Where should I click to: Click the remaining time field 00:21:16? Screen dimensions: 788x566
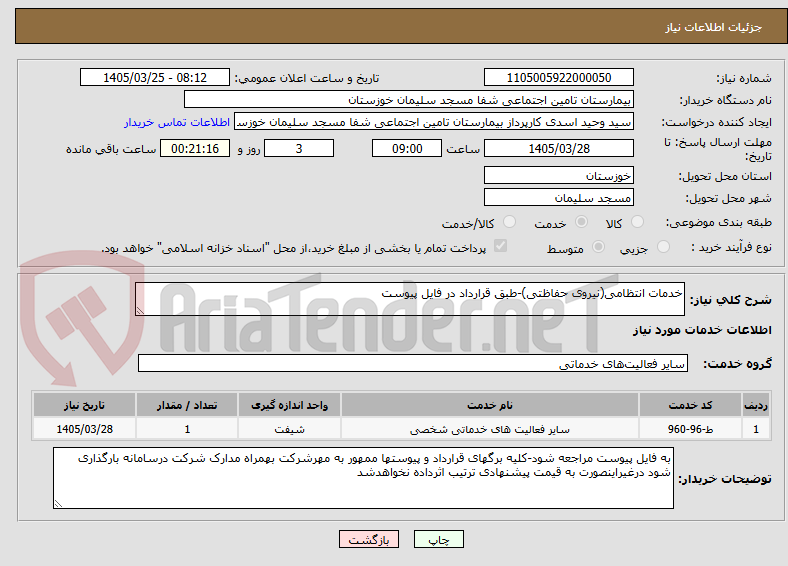click(x=195, y=148)
